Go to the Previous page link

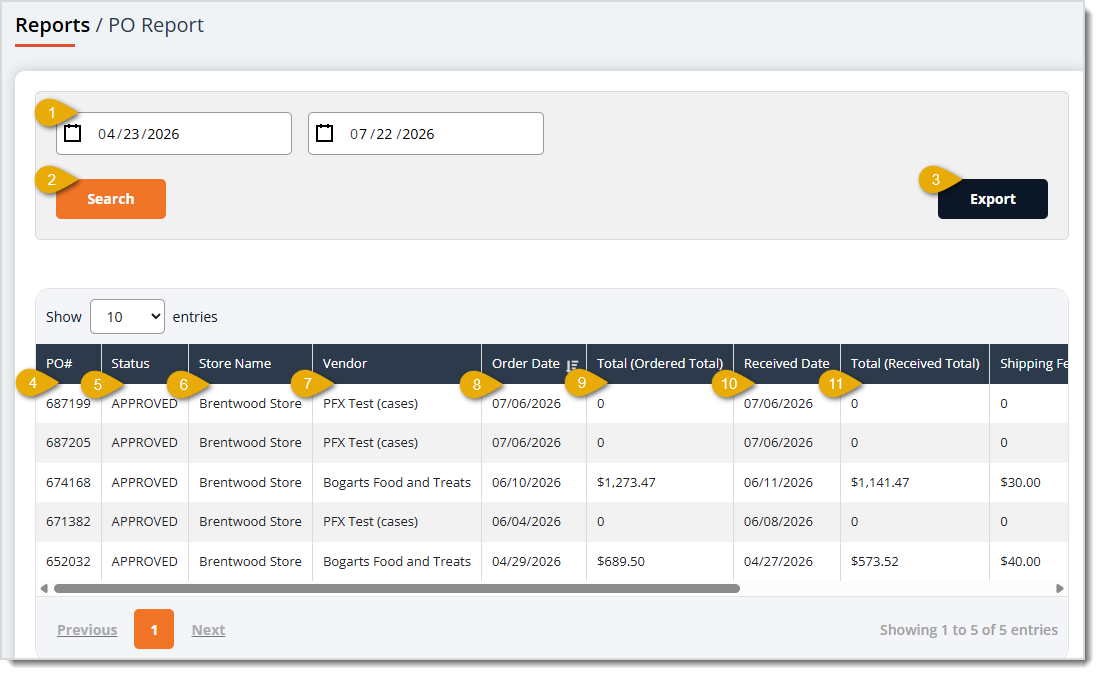tap(87, 630)
